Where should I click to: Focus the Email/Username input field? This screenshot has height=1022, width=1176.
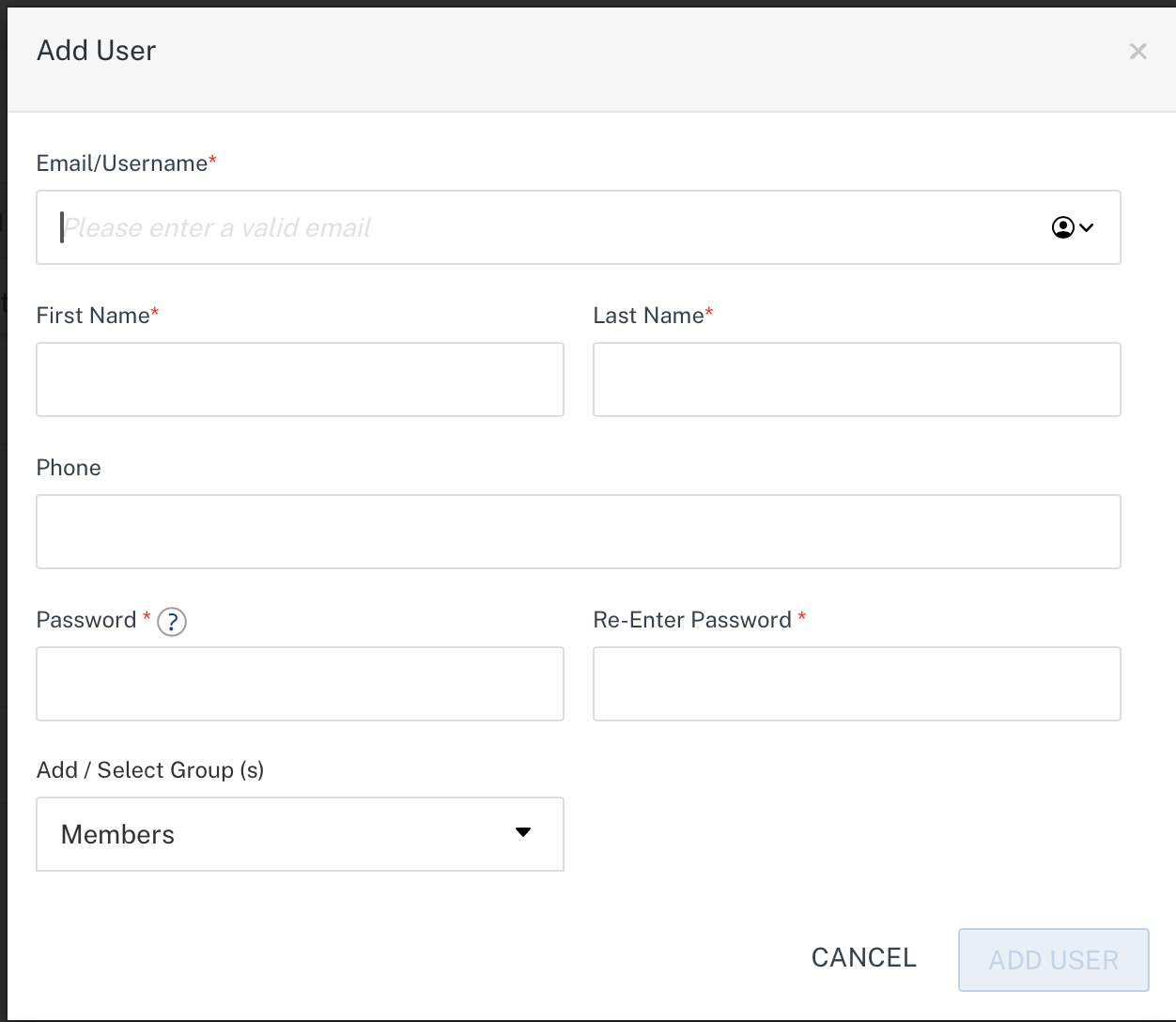545,227
